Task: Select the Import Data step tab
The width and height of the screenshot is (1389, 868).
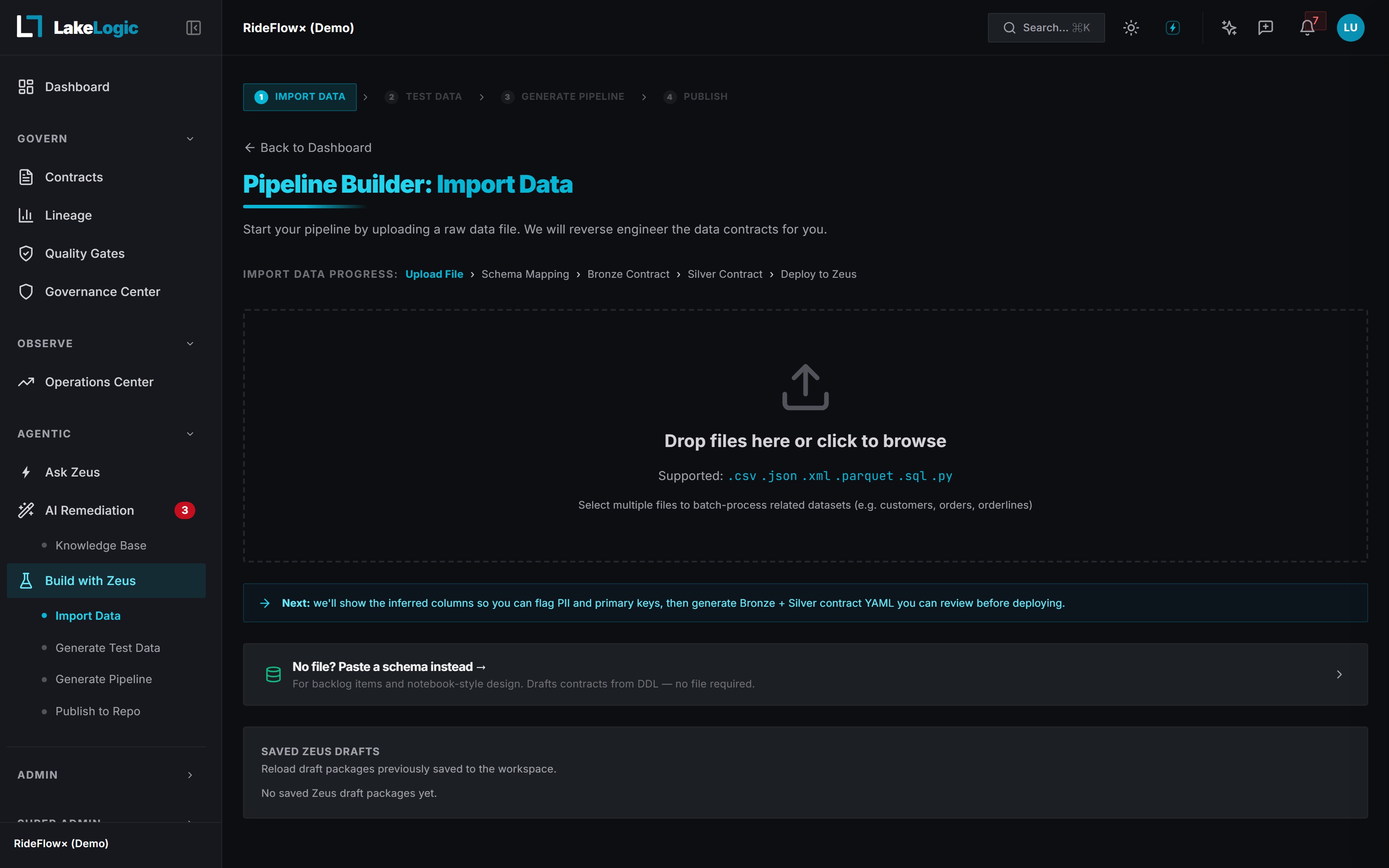Action: tap(300, 96)
